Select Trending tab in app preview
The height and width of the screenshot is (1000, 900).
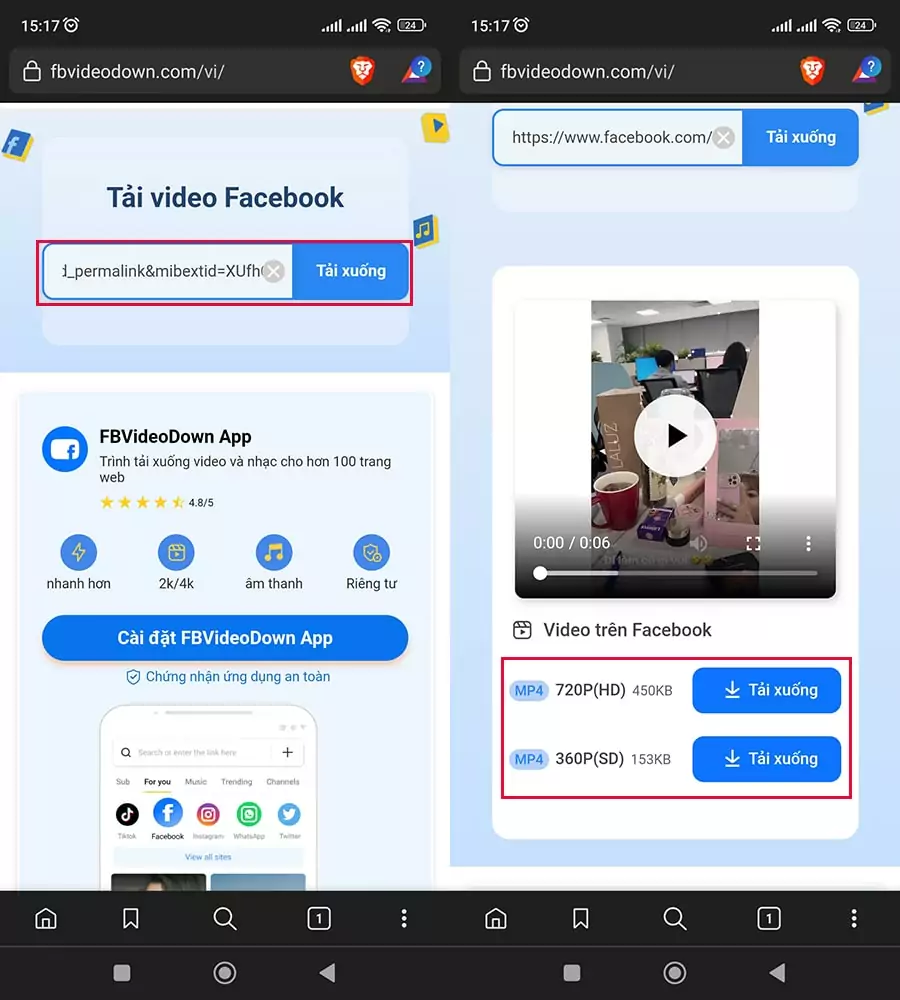tap(237, 781)
